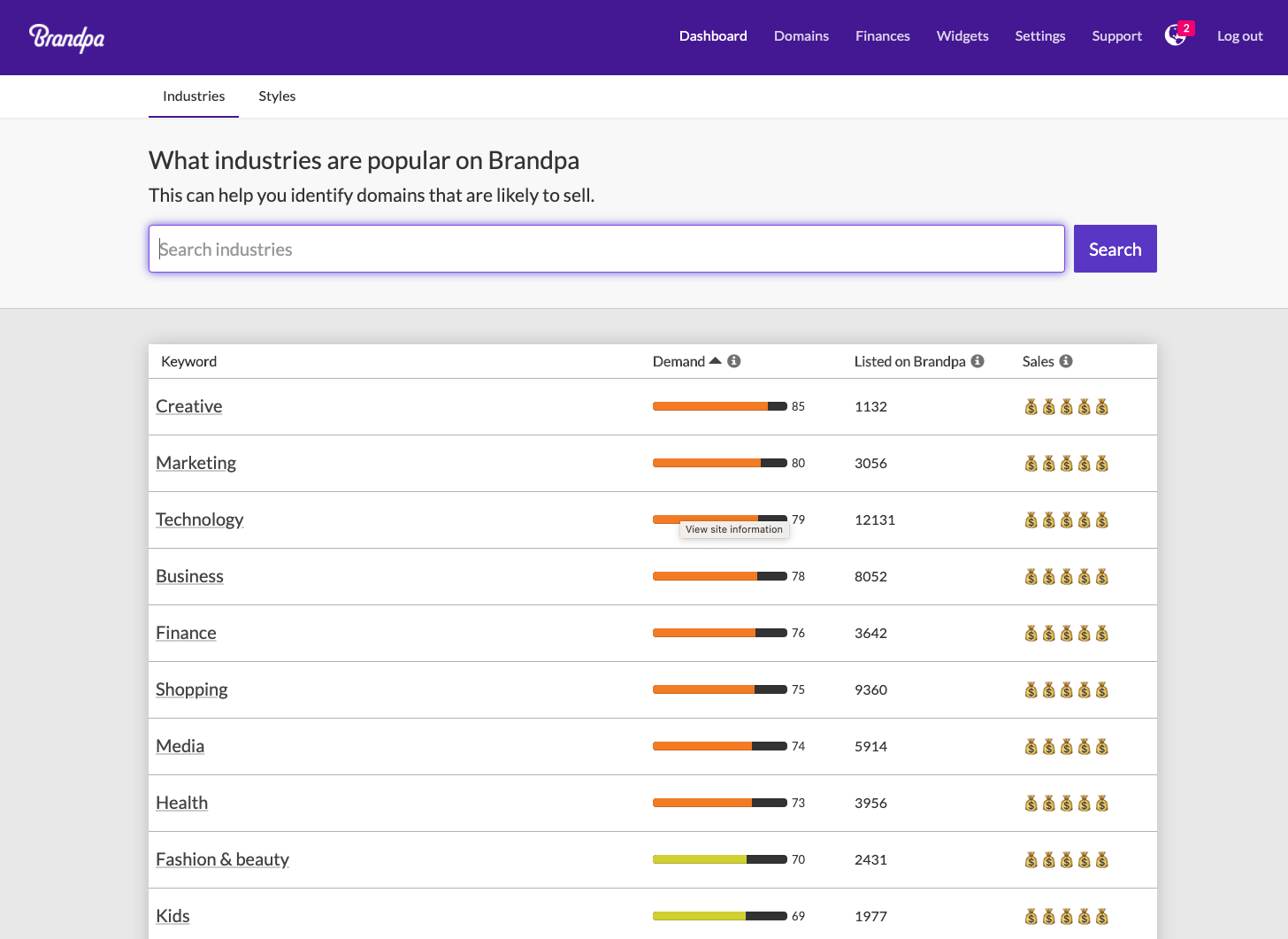Click the listed count 2431 for Fashion & beauty

point(871,860)
